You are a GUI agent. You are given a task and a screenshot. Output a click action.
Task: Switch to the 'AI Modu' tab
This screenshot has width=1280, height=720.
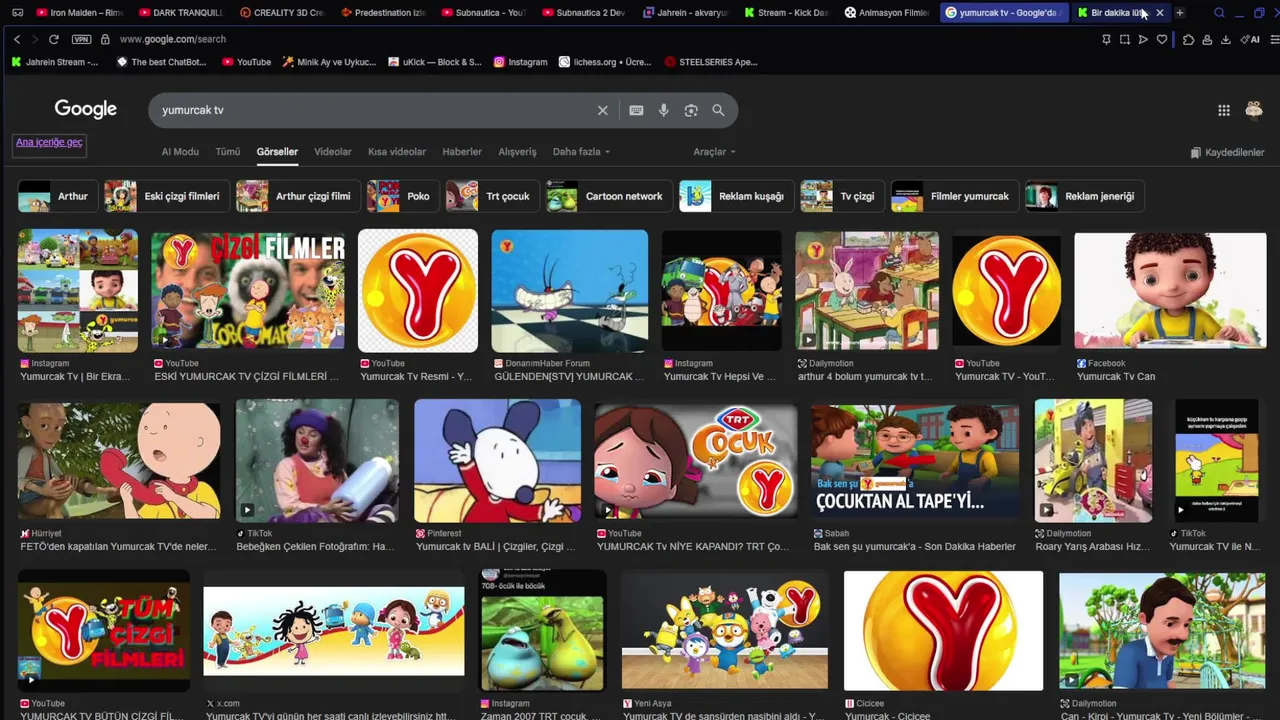point(180,152)
